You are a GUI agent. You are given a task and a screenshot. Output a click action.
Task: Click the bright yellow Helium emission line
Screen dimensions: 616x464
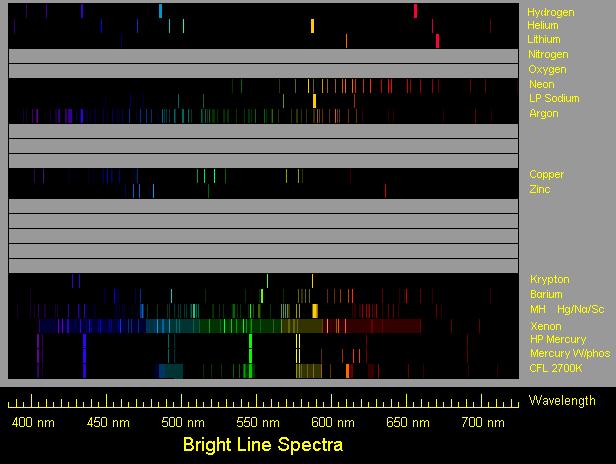(312, 26)
